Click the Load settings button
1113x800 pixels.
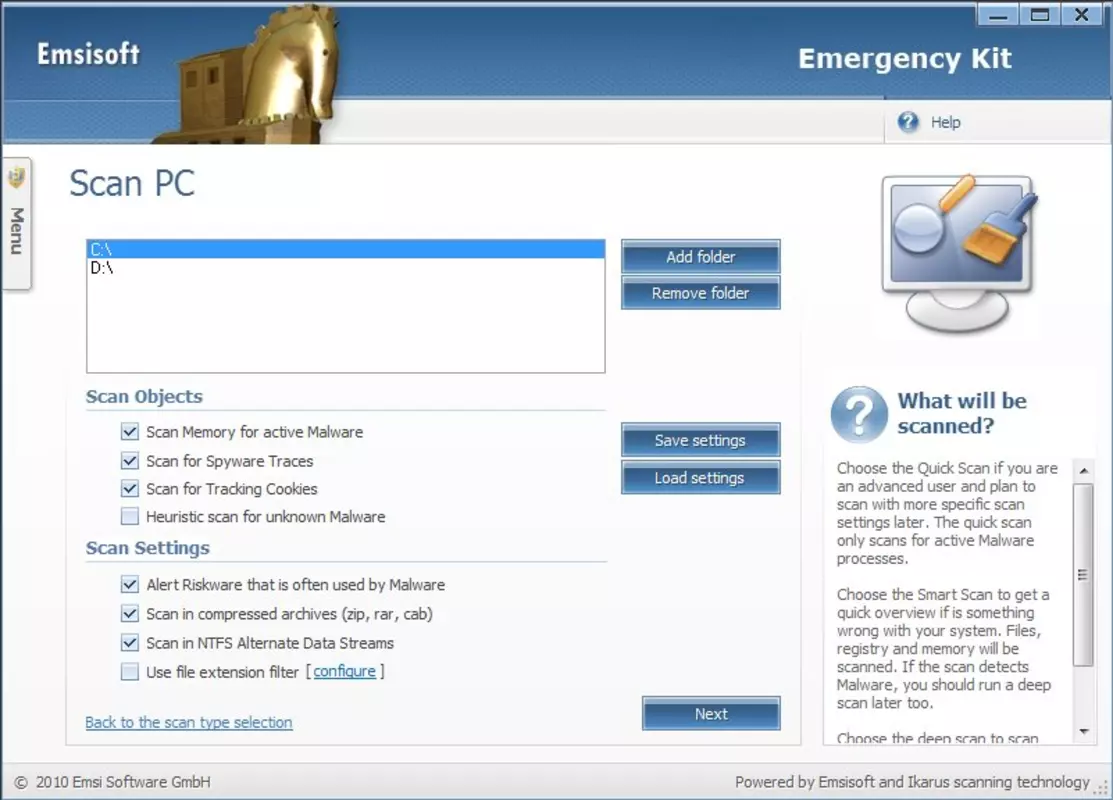(x=701, y=478)
